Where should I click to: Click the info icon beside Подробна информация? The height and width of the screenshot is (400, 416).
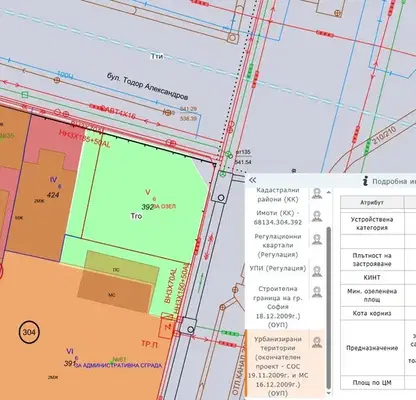(x=366, y=181)
